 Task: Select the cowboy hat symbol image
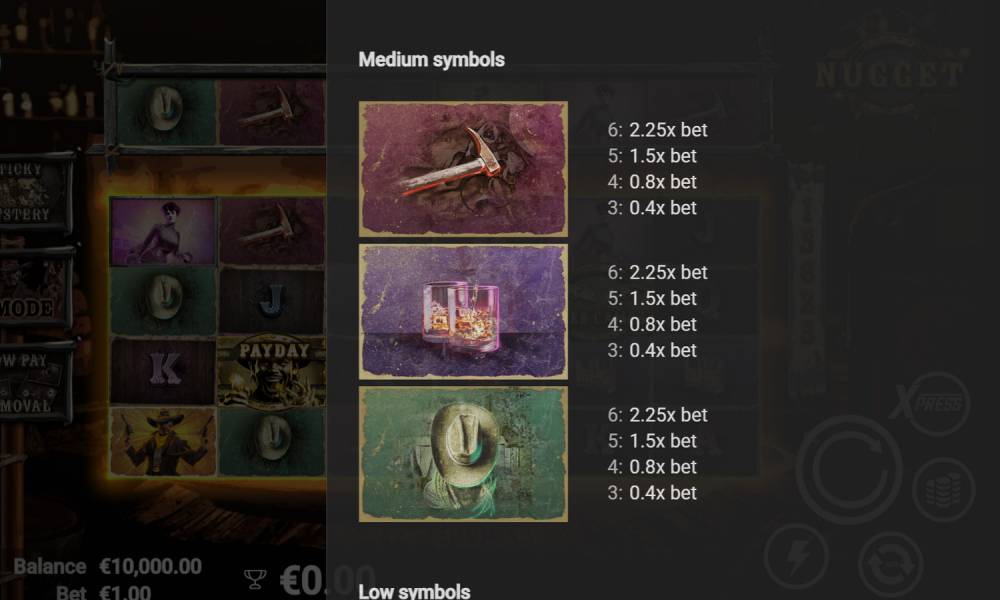click(463, 454)
